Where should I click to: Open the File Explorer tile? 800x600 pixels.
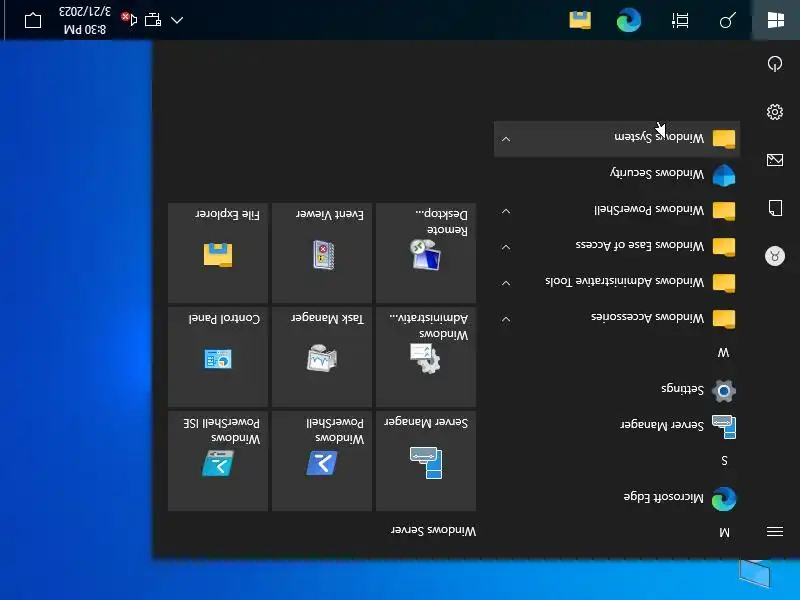[218, 253]
